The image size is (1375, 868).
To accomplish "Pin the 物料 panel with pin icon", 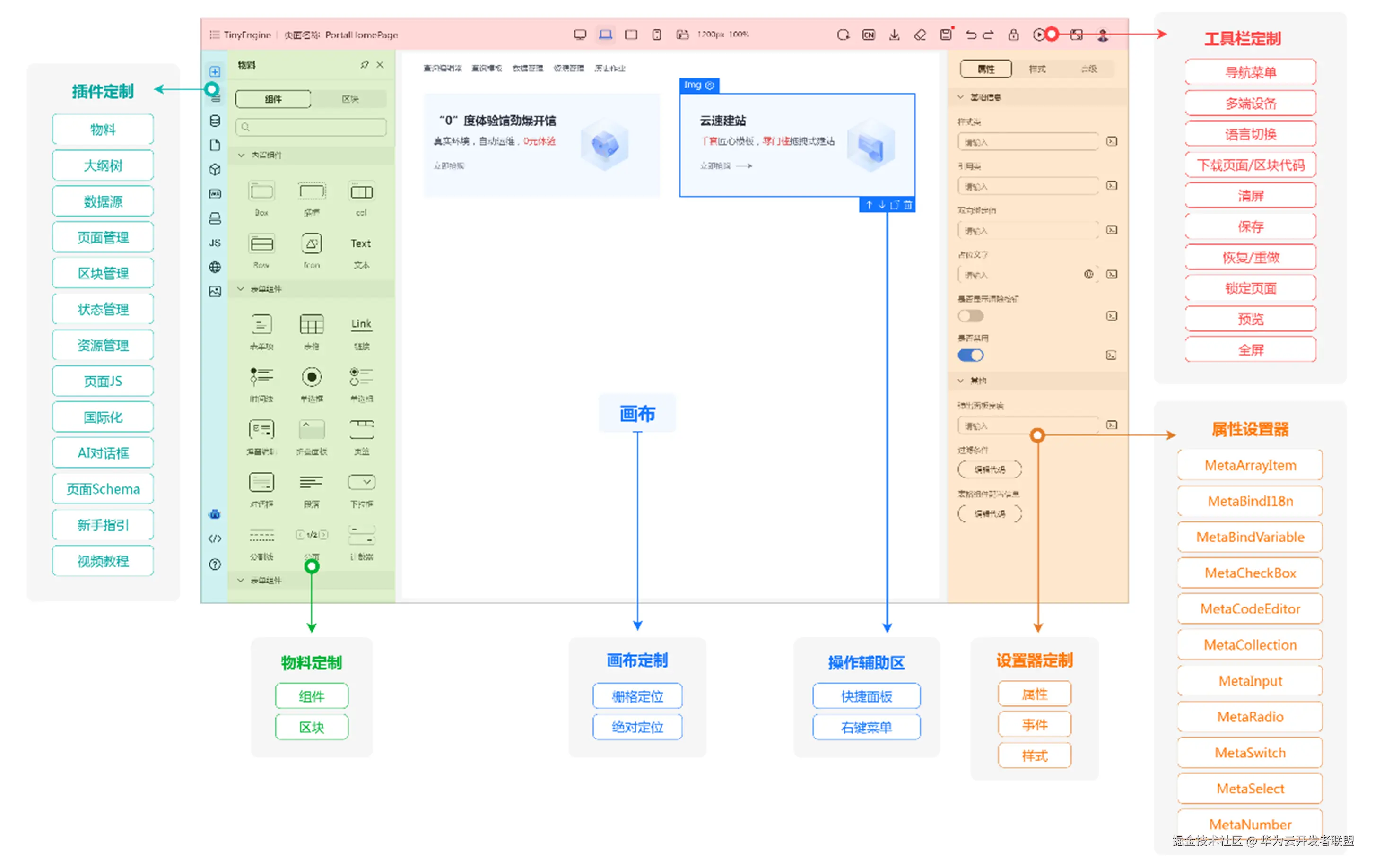I will 364,65.
